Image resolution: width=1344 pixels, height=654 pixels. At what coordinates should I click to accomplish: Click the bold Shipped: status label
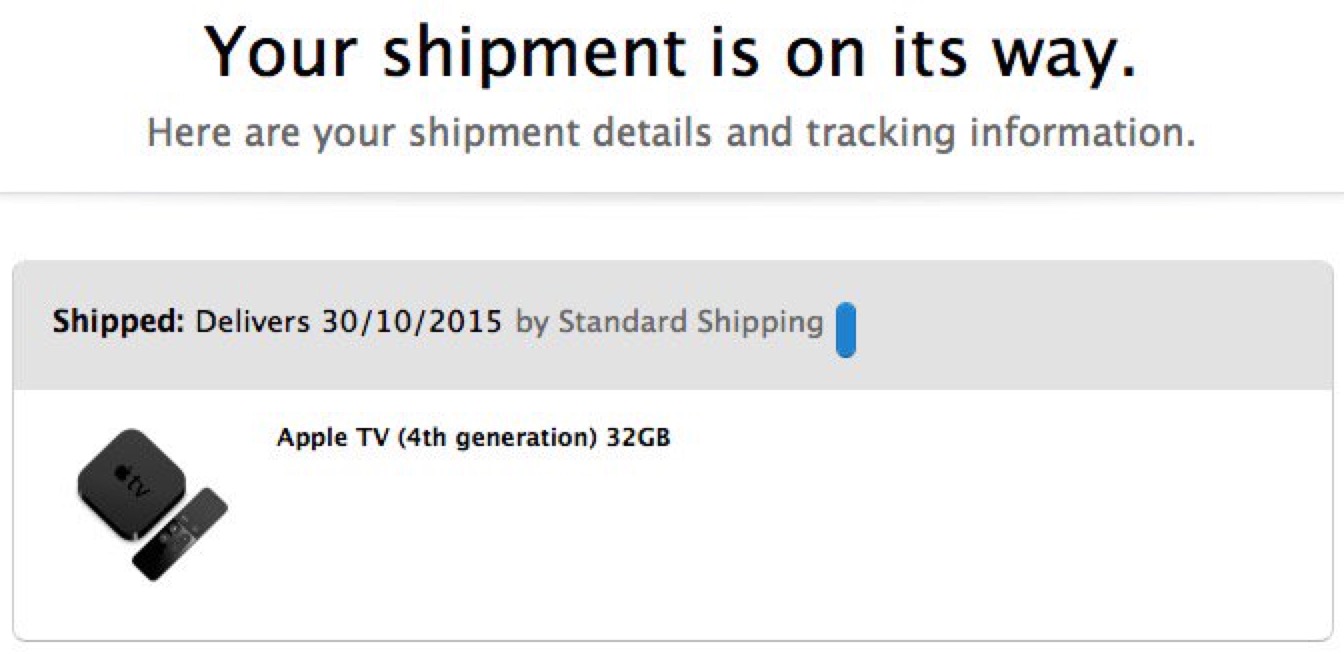[x=119, y=322]
